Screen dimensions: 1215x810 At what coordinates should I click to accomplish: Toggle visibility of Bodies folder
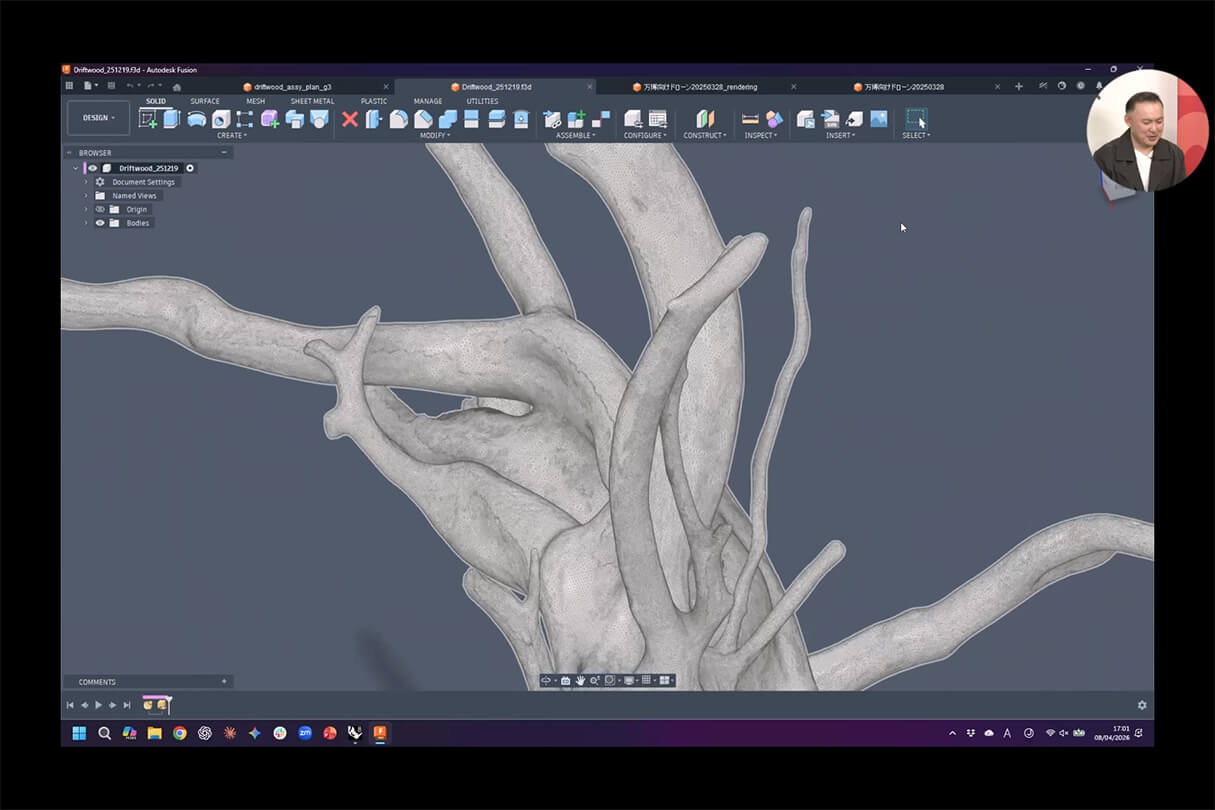click(100, 223)
